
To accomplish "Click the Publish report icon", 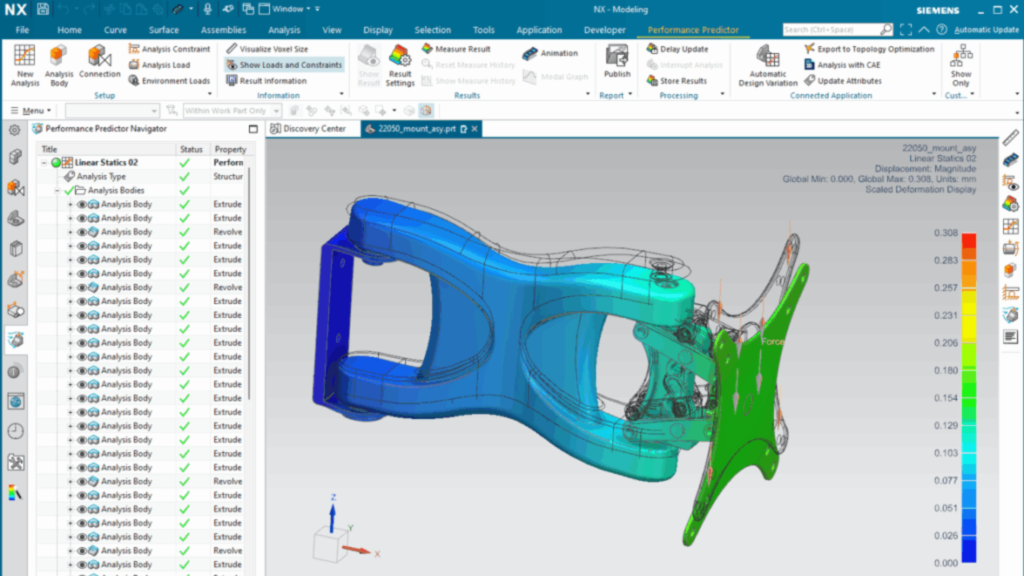I will tap(616, 61).
